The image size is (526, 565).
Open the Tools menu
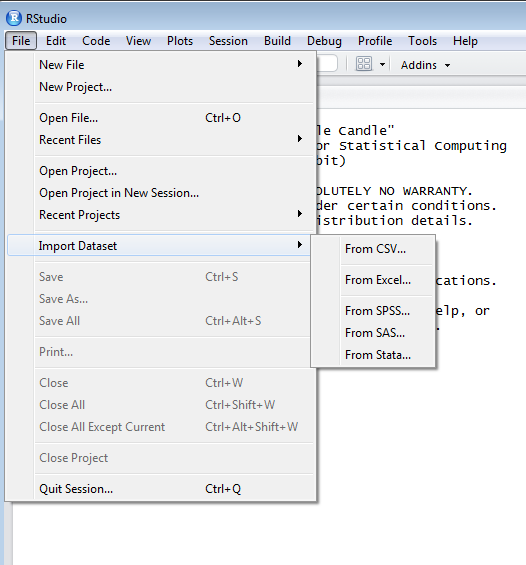coord(422,41)
